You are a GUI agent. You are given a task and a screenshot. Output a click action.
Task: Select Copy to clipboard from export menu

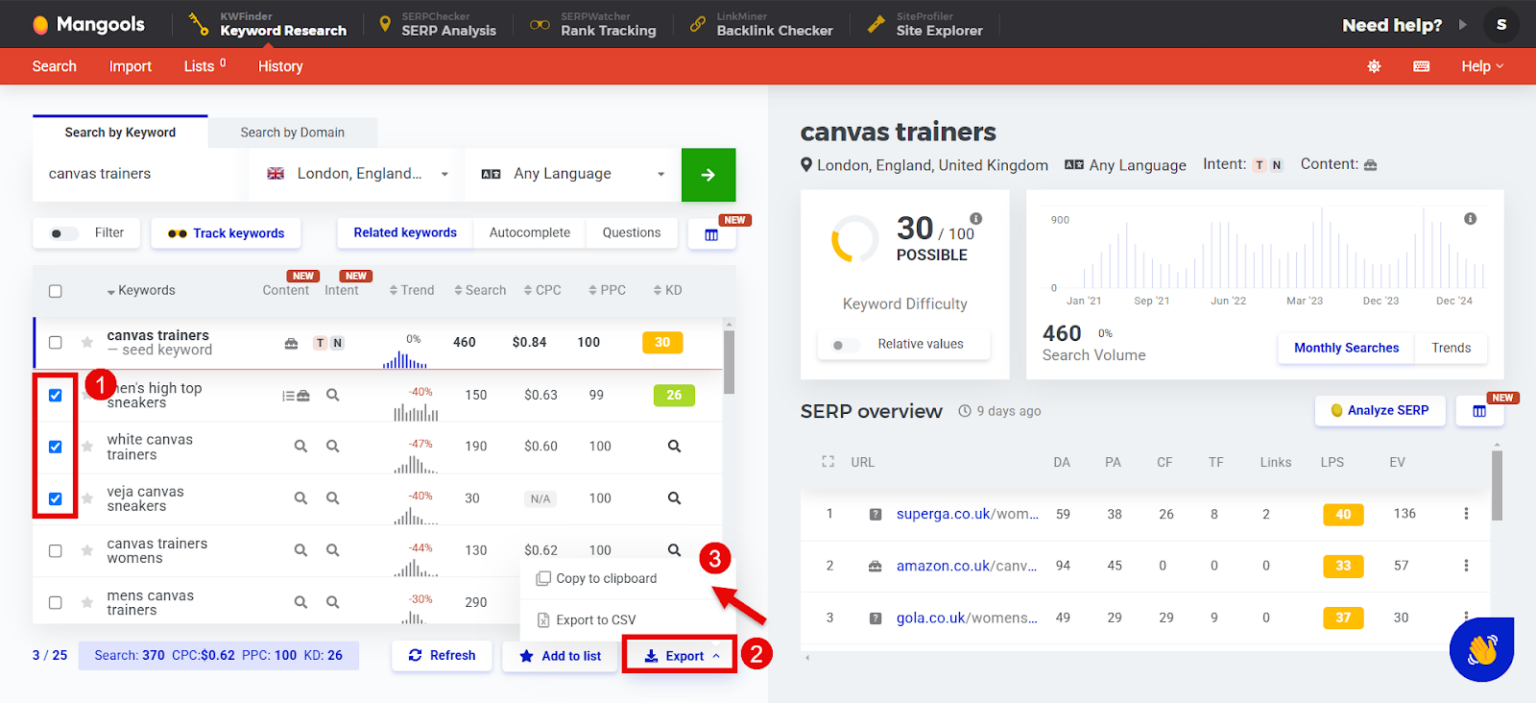point(597,578)
